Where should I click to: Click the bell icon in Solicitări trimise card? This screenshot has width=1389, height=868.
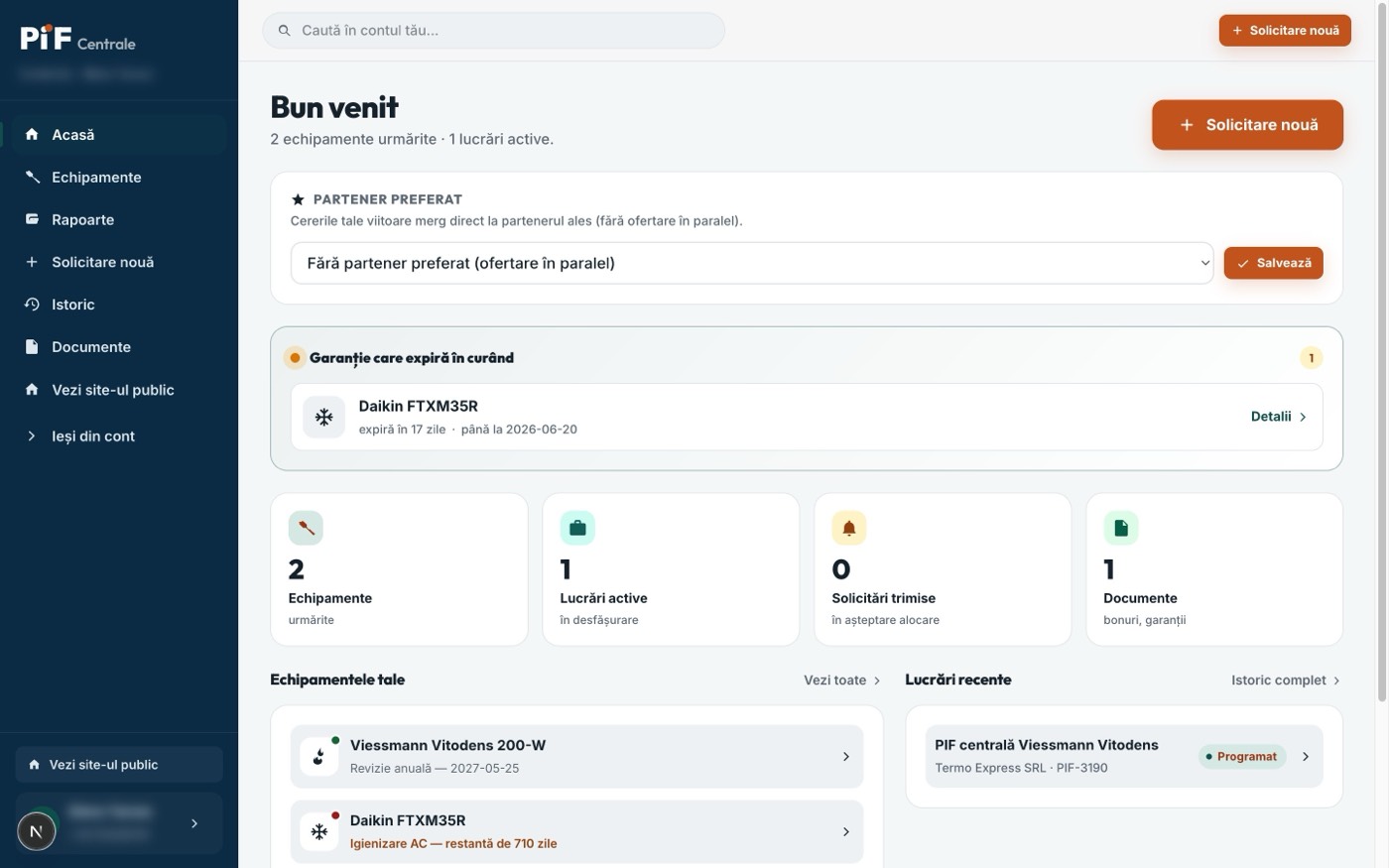coord(849,528)
